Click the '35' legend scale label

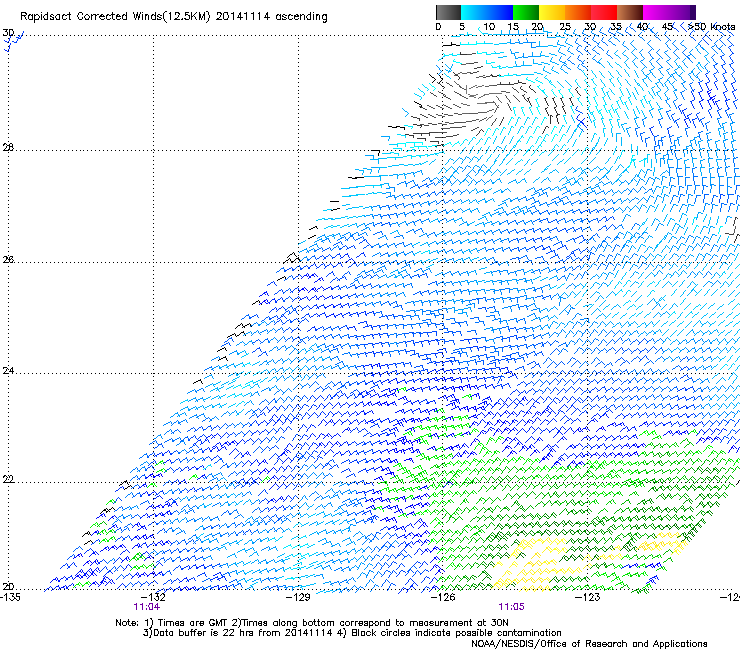[616, 27]
